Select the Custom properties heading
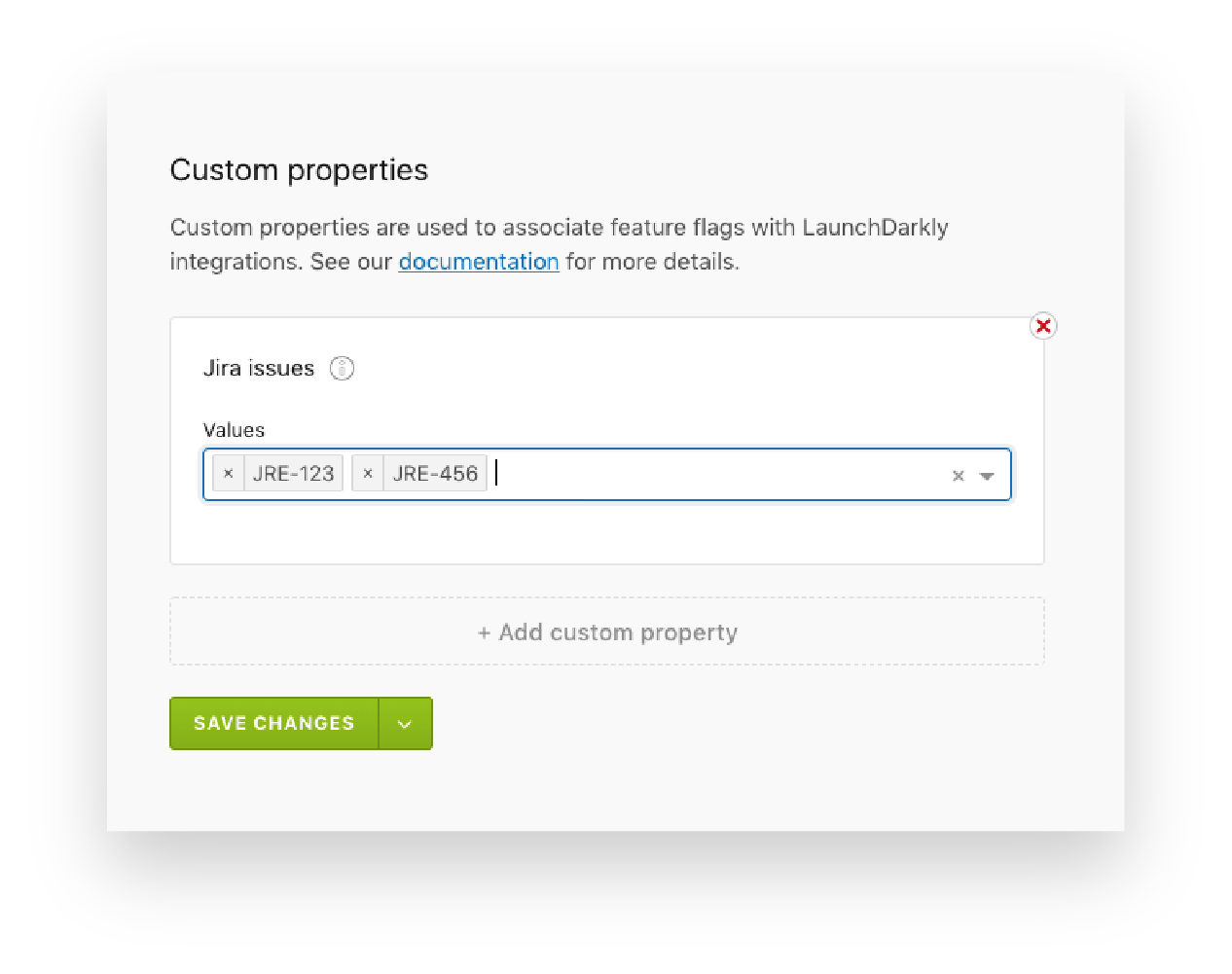Viewport: 1232px width, 974px height. coord(299,169)
